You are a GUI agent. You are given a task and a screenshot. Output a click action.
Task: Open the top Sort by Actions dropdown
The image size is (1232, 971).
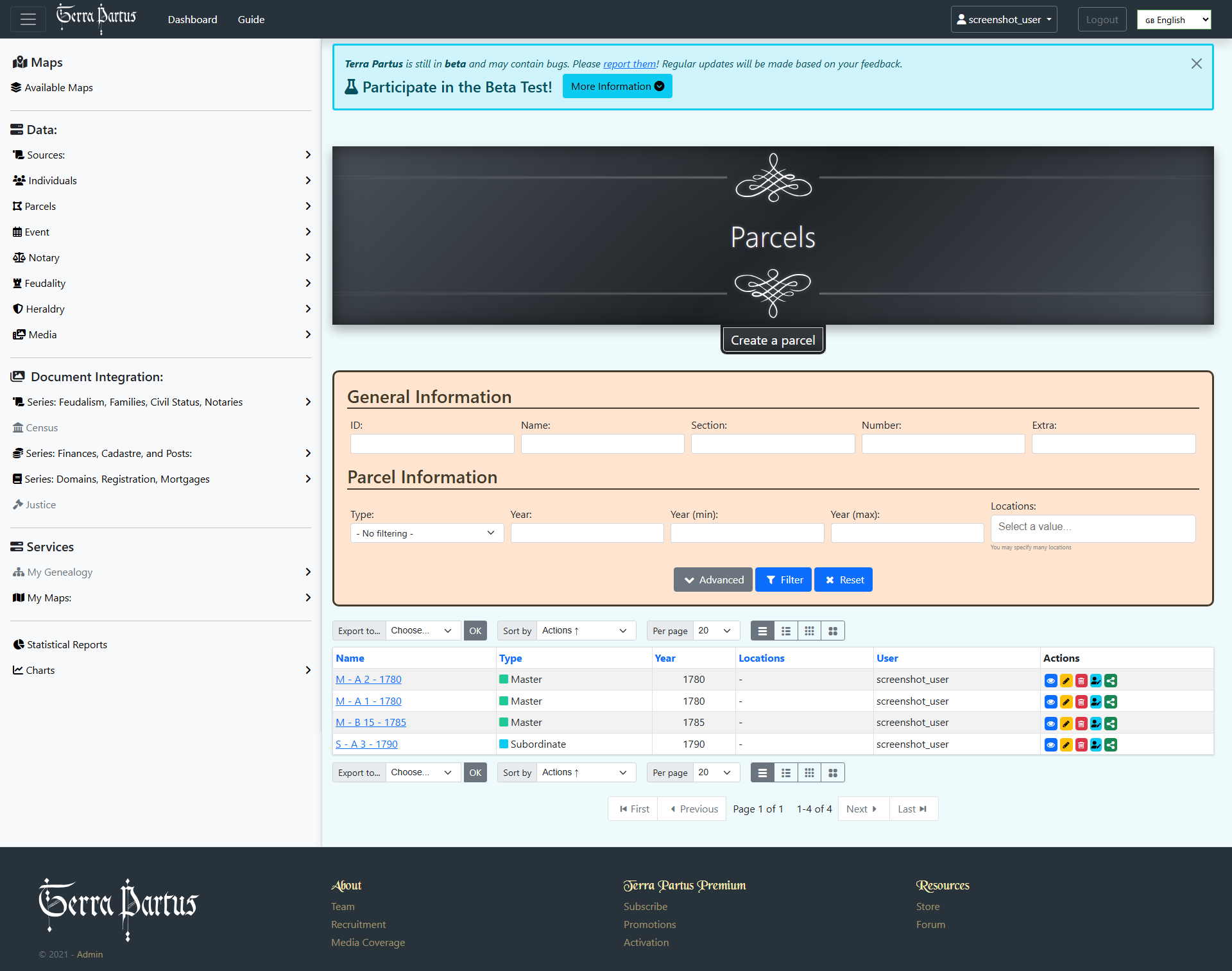(x=585, y=631)
